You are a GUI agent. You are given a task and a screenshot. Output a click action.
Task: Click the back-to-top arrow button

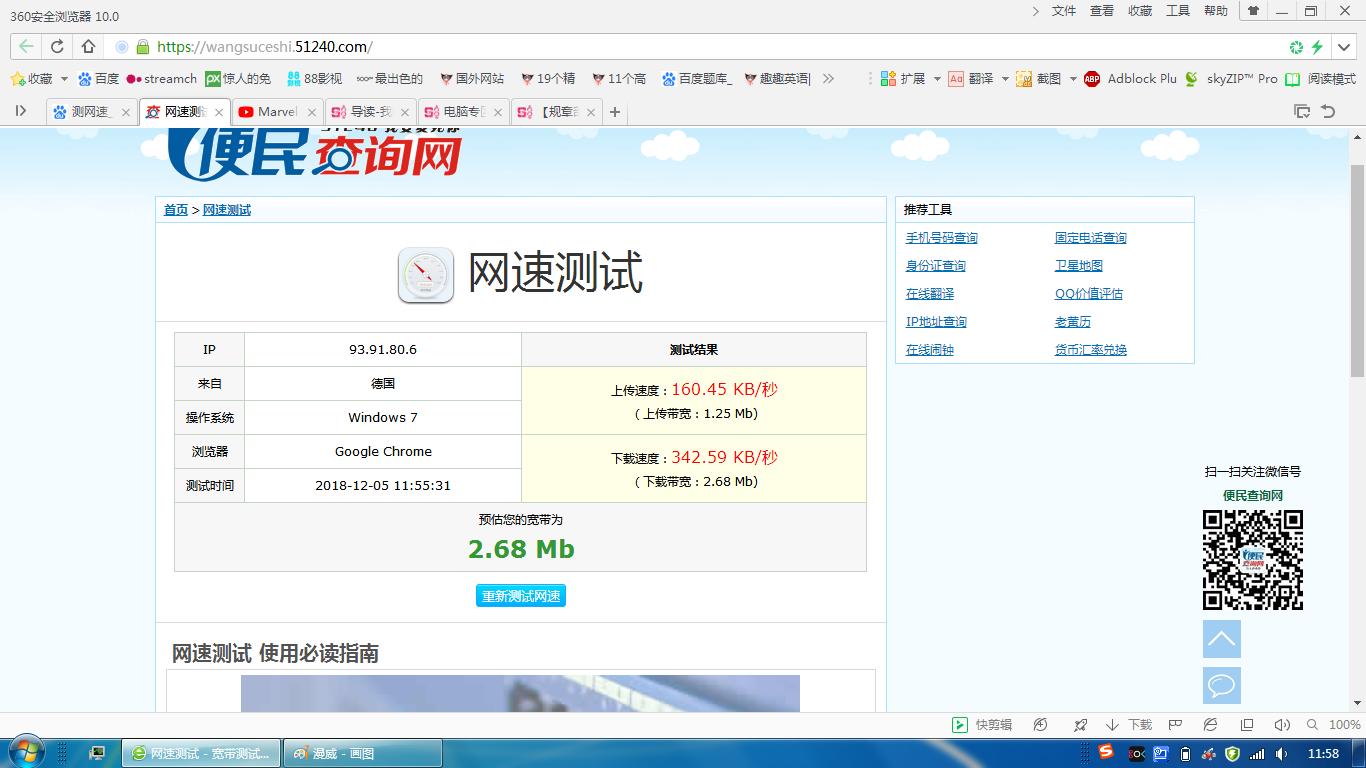(x=1222, y=639)
